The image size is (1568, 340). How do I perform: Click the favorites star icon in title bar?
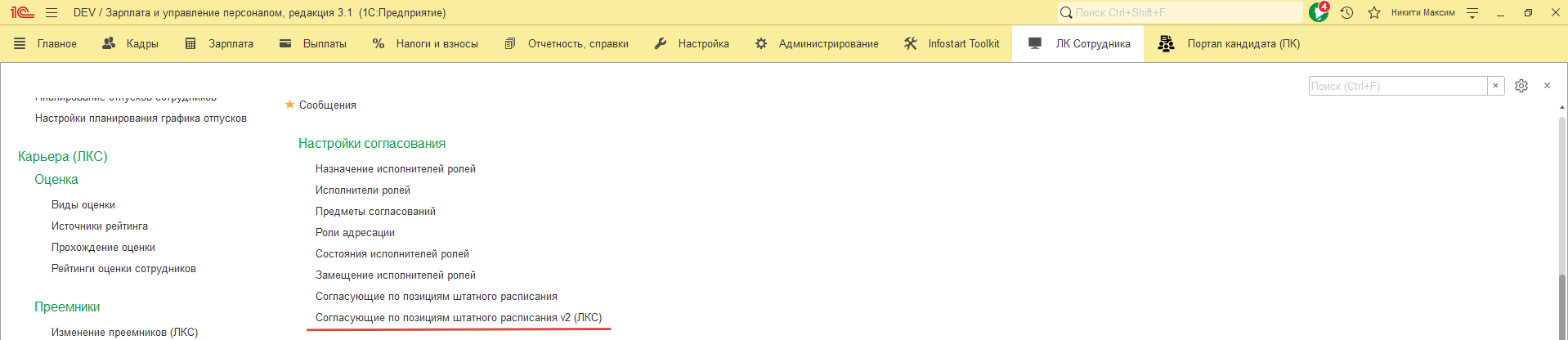tap(1373, 12)
